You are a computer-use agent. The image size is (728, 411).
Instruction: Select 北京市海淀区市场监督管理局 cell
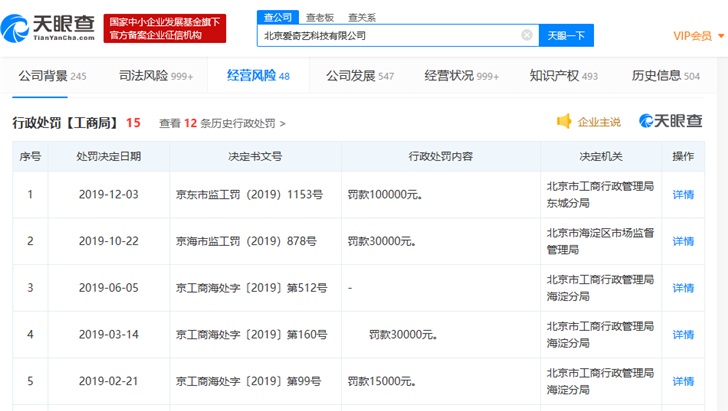600,241
